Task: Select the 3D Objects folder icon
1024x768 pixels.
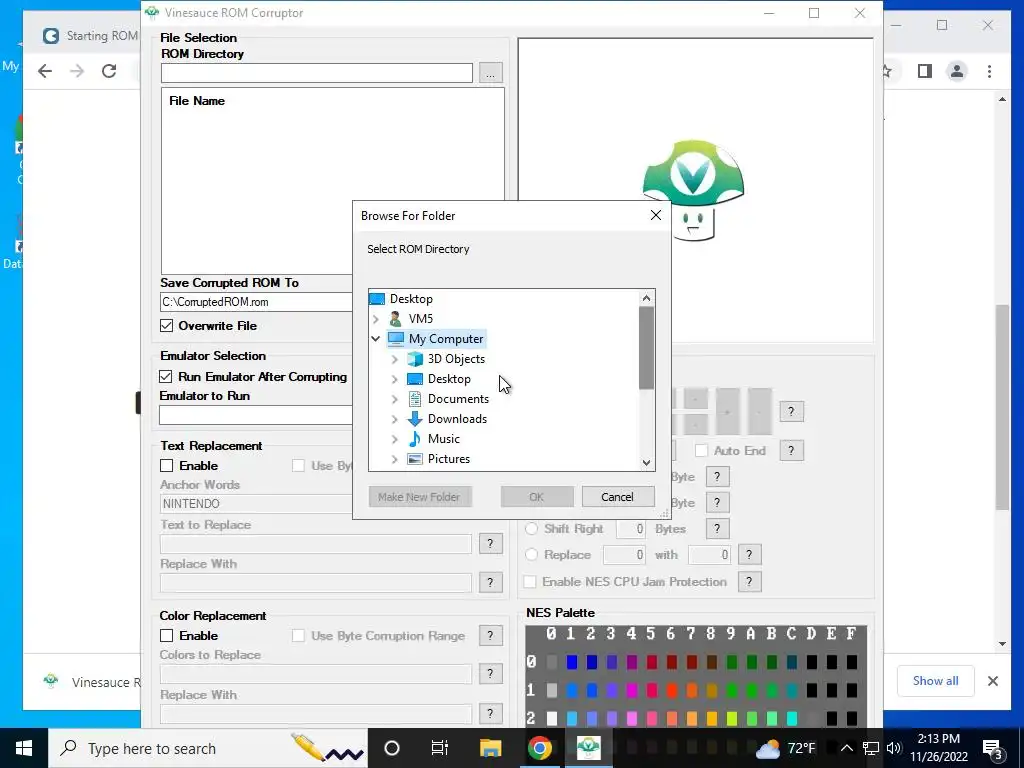Action: tap(415, 359)
